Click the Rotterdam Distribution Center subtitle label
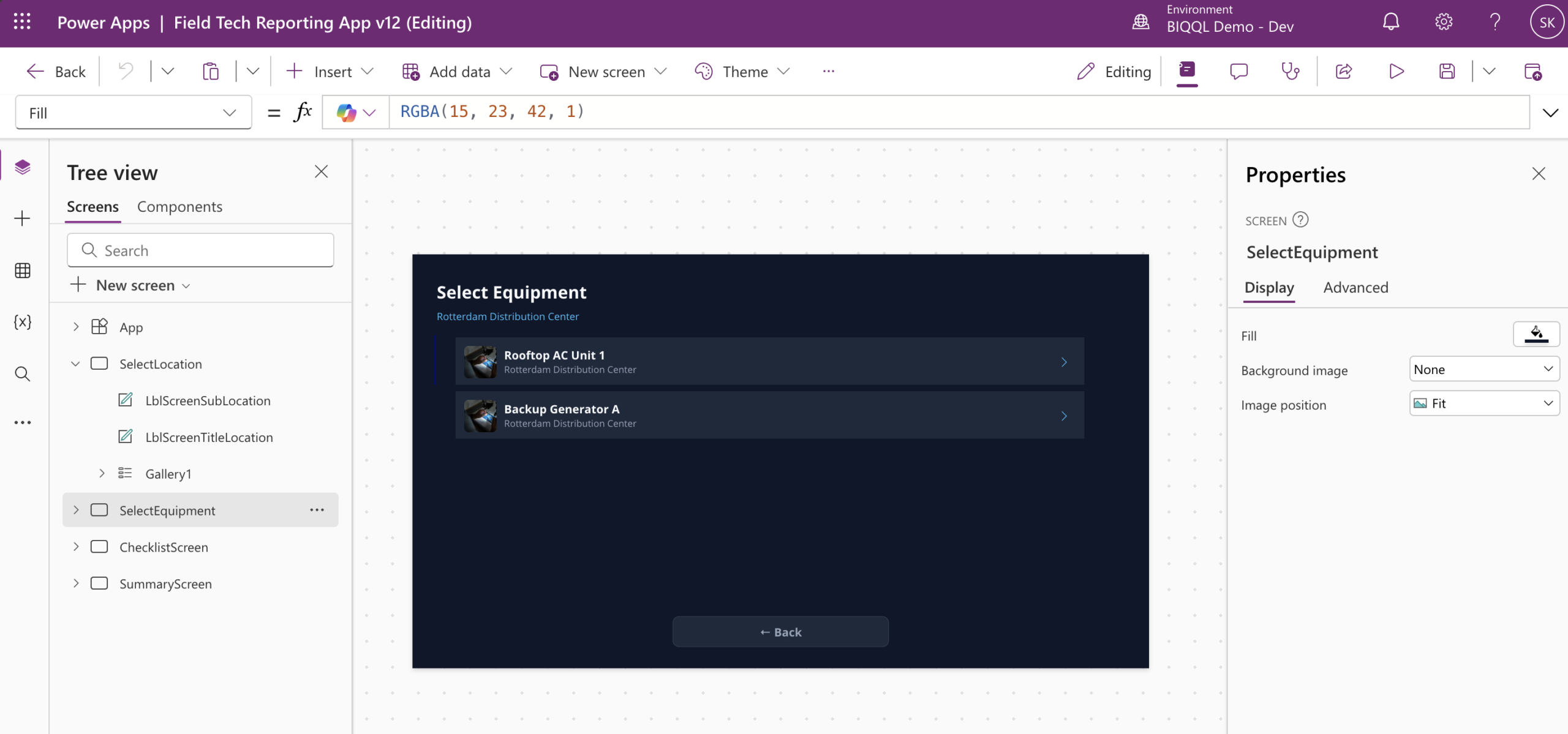The image size is (1568, 734). (x=507, y=316)
